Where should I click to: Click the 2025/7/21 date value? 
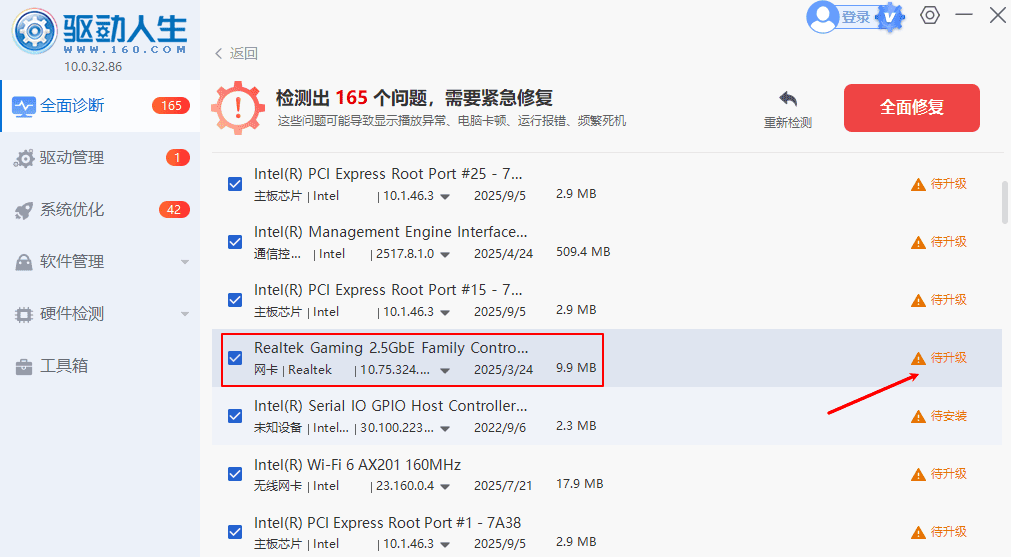point(503,485)
